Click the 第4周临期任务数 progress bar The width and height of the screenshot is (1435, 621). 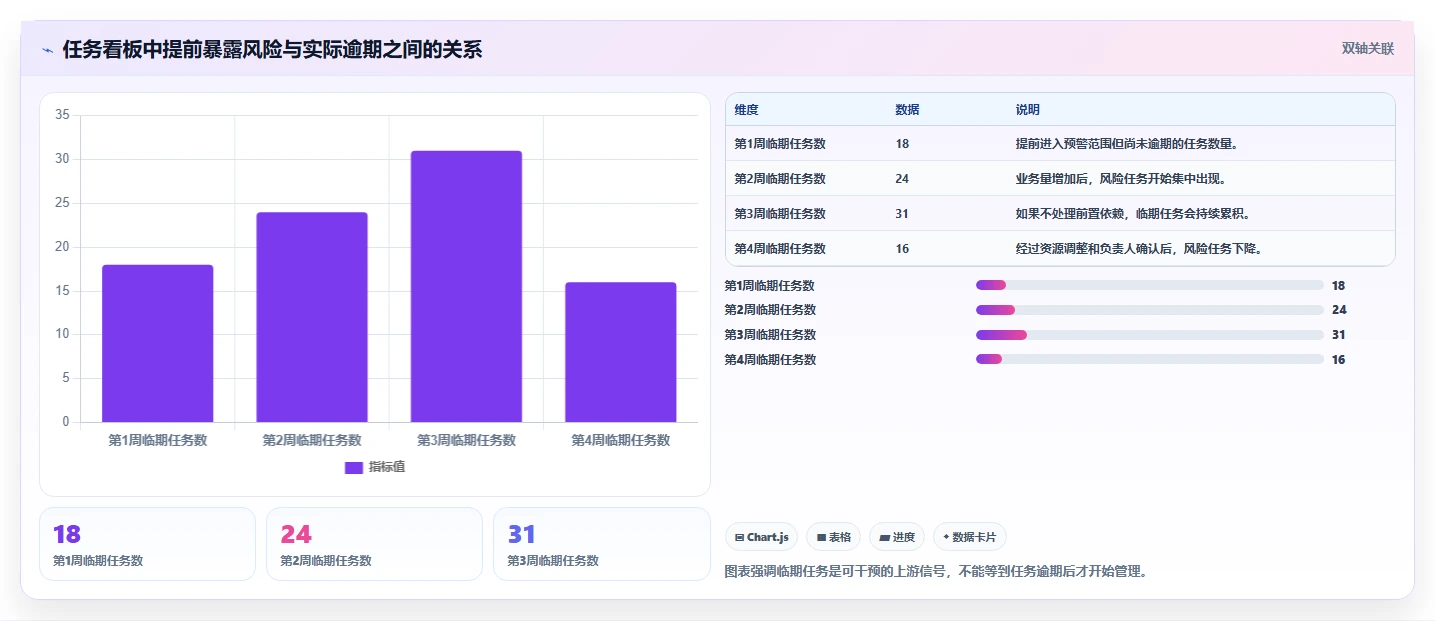1150,359
